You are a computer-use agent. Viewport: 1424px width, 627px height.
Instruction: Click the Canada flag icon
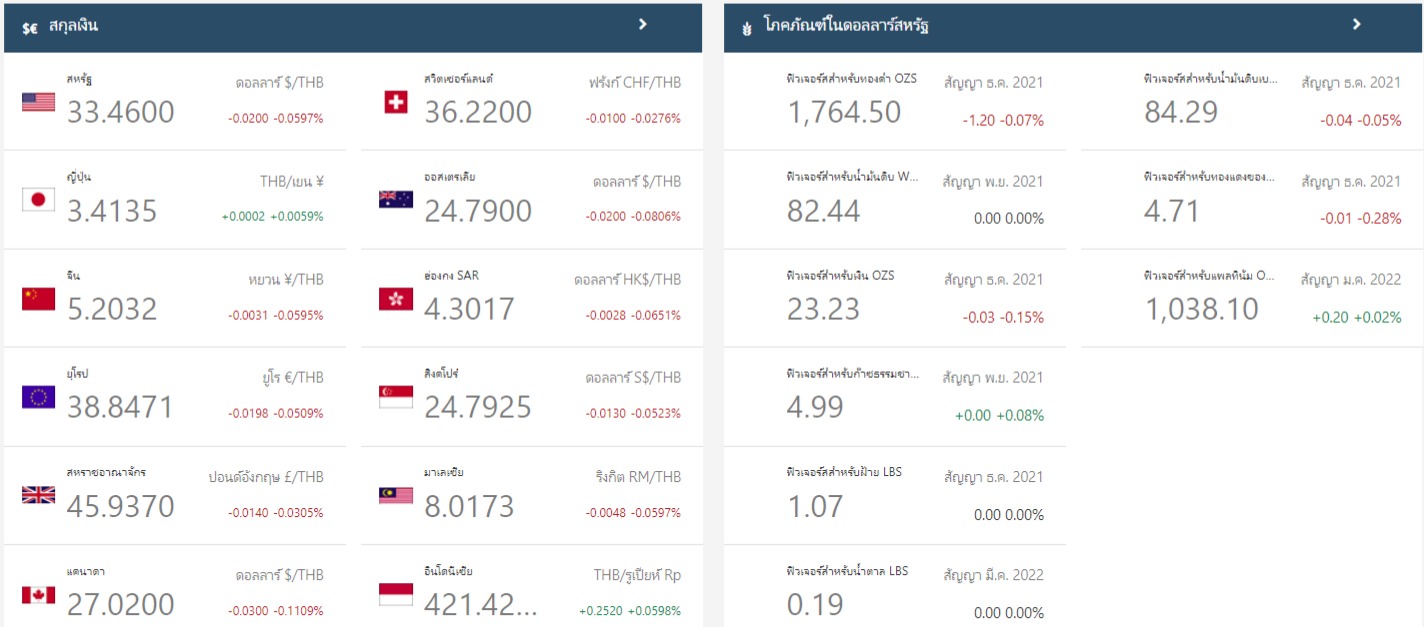(38, 594)
